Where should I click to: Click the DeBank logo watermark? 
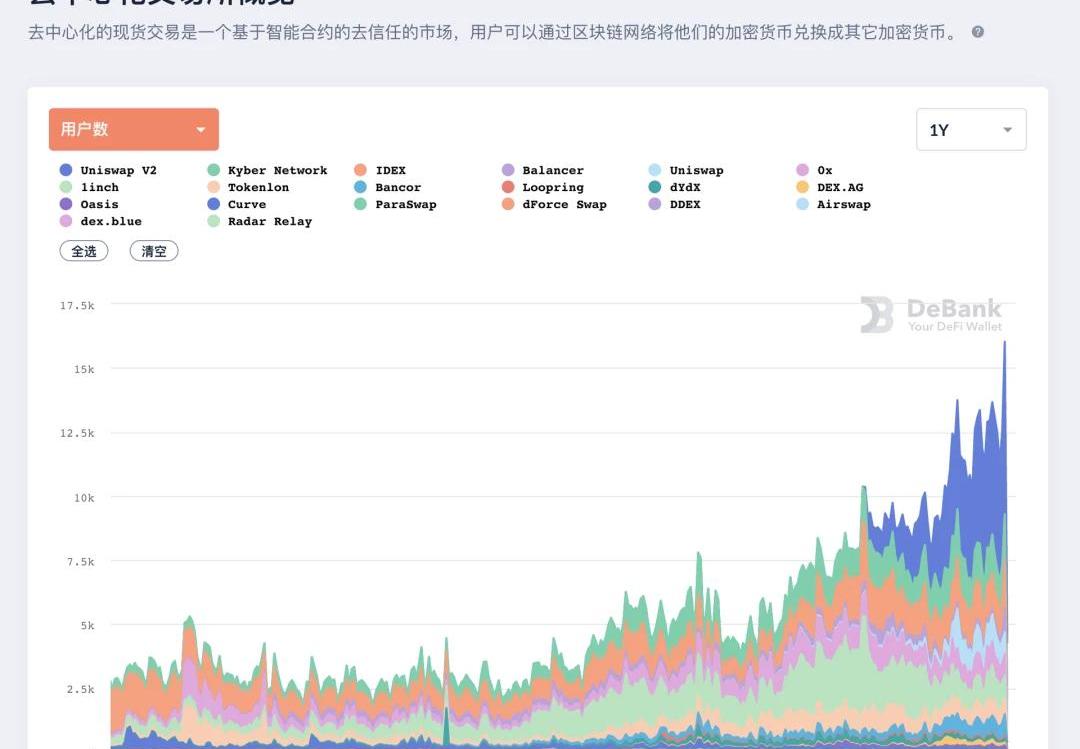(x=931, y=314)
